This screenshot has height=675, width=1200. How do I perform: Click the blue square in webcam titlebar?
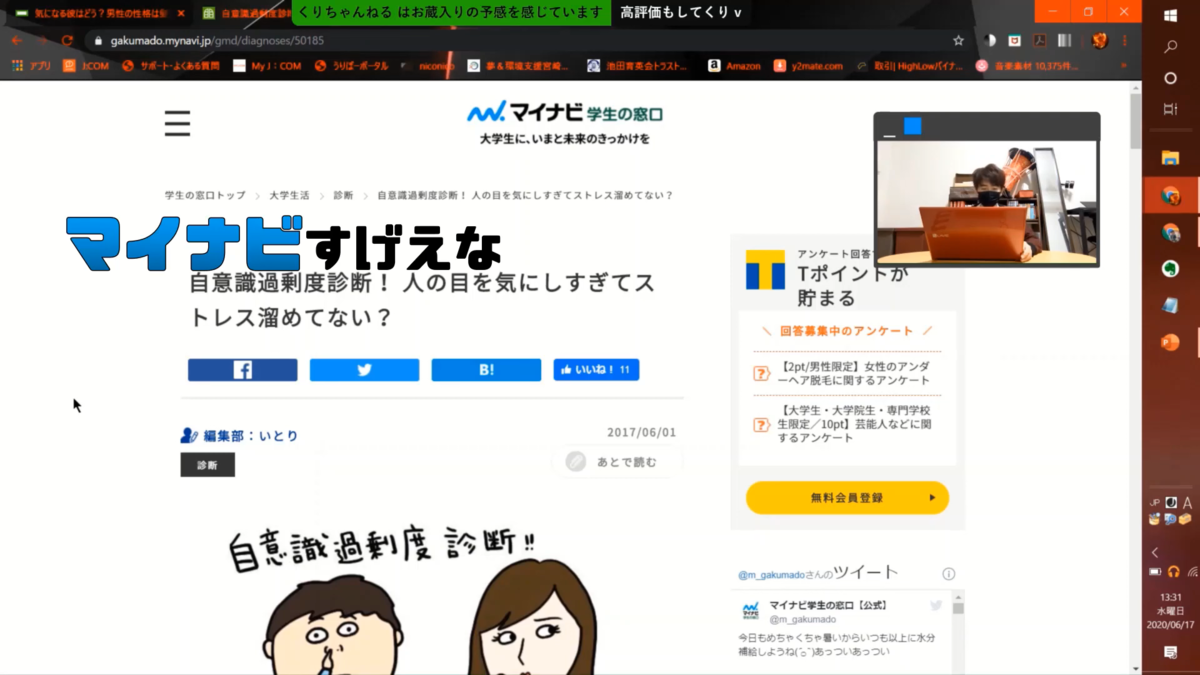coord(912,126)
